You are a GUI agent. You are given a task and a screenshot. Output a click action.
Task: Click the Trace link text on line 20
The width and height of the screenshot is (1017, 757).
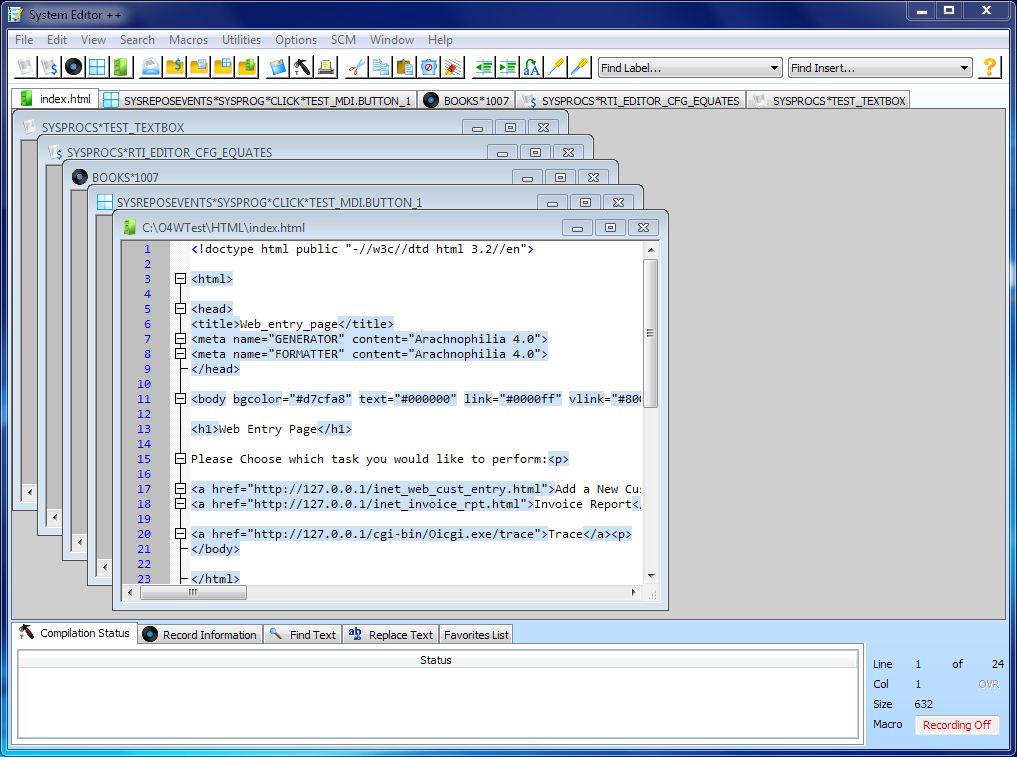(566, 534)
